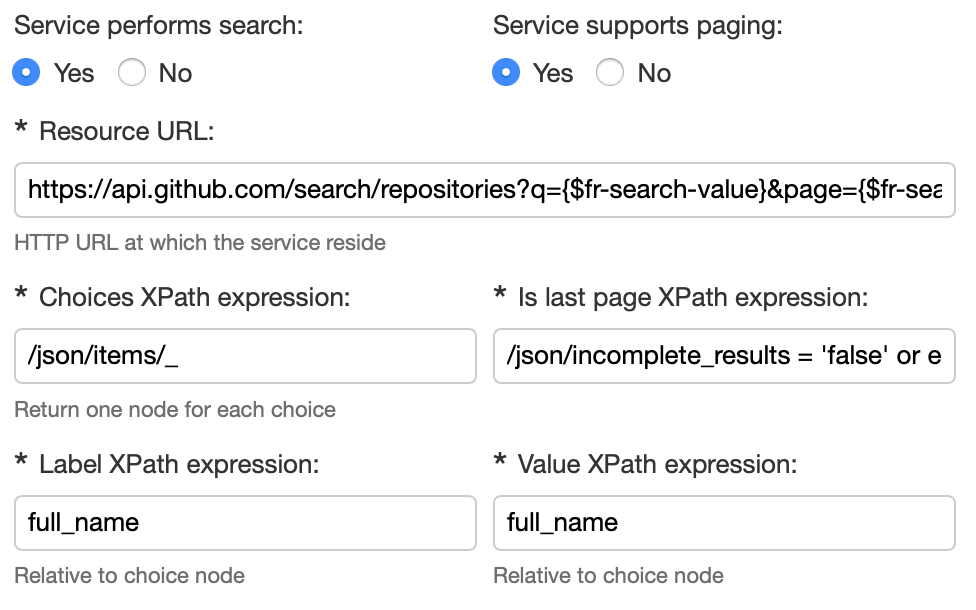Click the 'Resource URL:' label
This screenshot has width=976, height=610.
126,131
